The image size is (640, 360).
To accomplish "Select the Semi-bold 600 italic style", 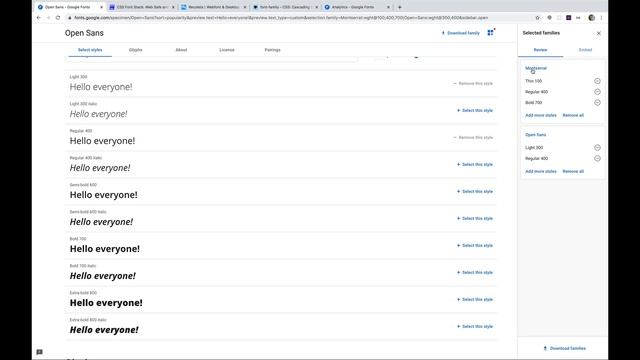I will pos(475,218).
